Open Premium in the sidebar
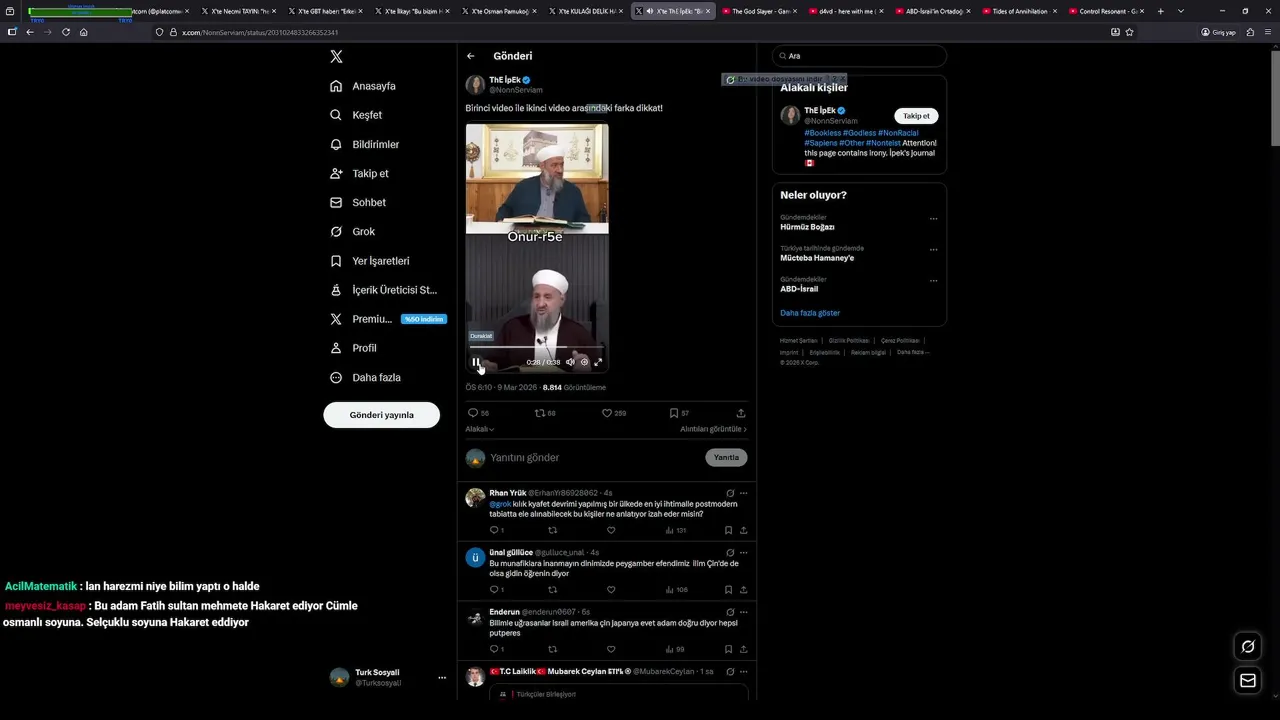Image resolution: width=1280 pixels, height=720 pixels. 388,319
